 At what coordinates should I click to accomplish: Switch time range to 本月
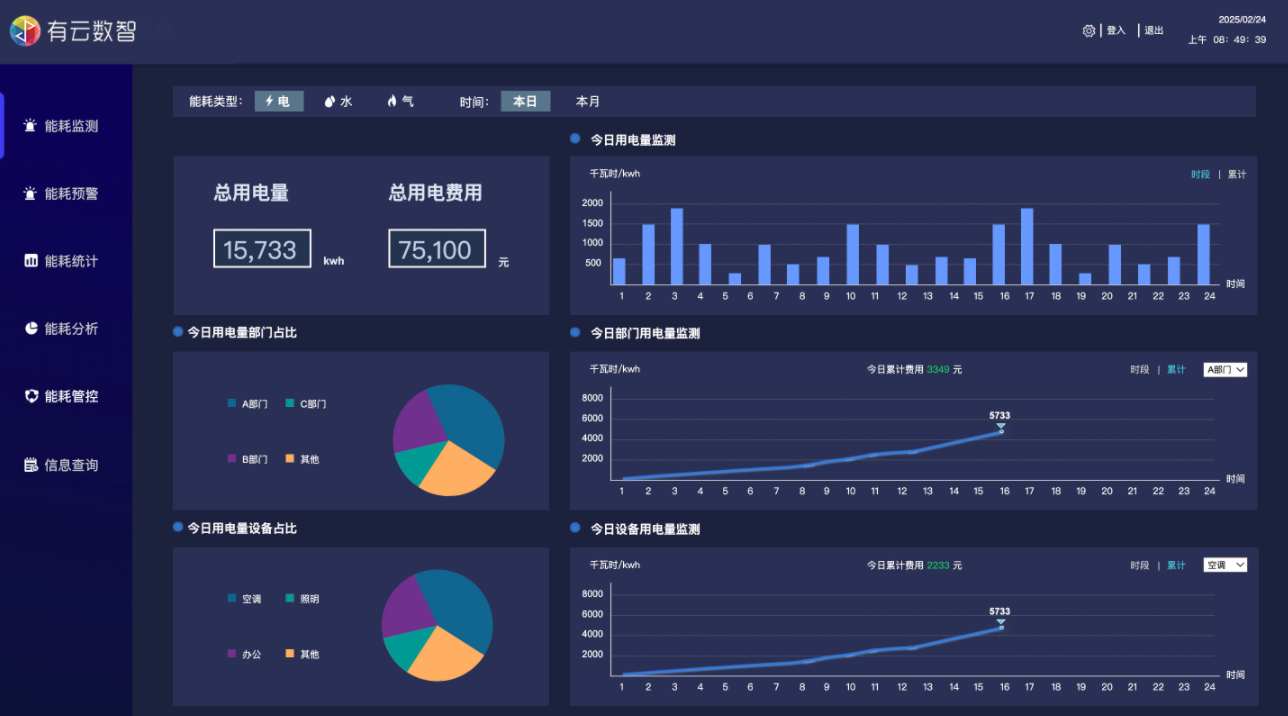tap(587, 102)
